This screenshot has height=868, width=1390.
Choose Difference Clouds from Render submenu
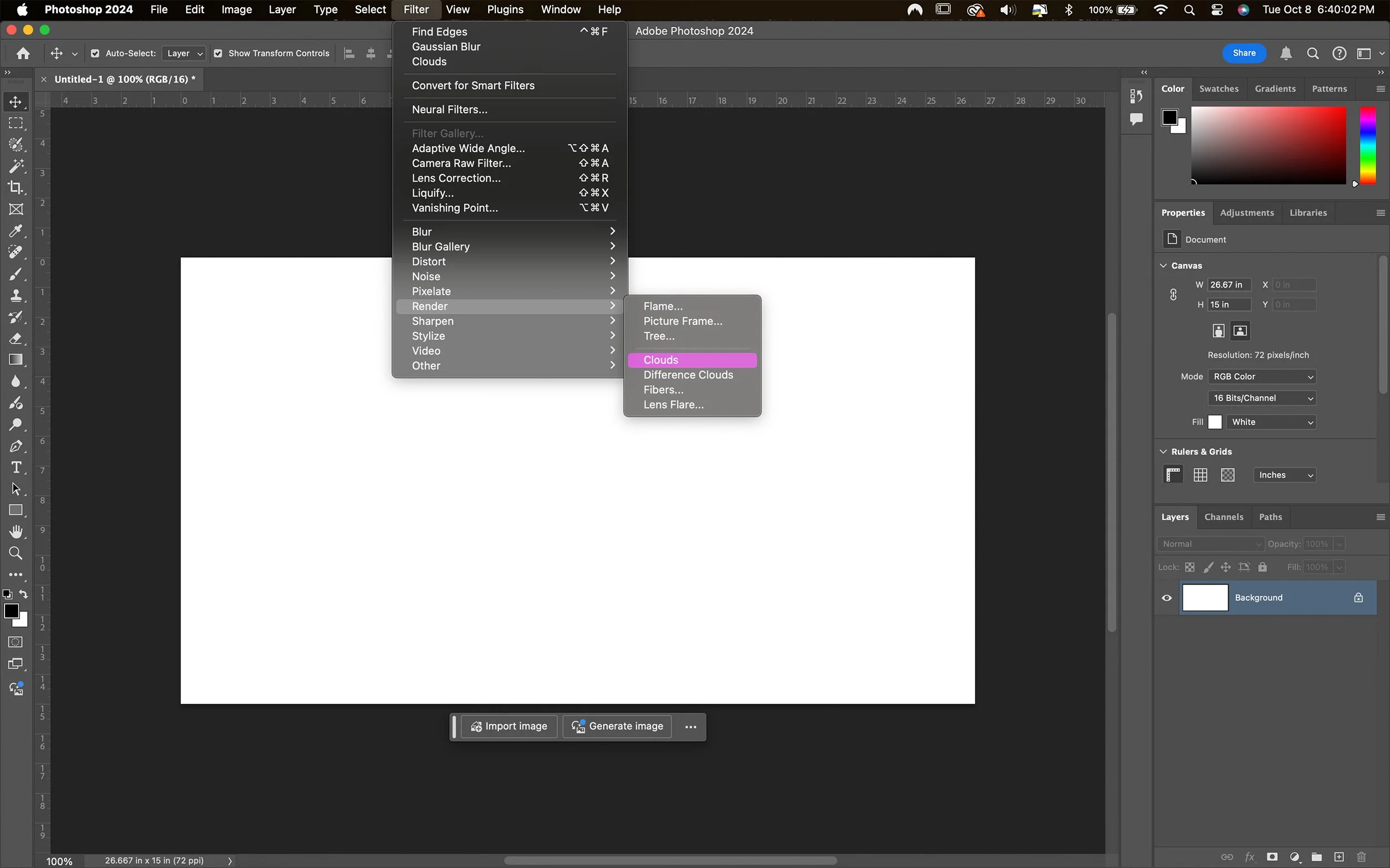688,375
